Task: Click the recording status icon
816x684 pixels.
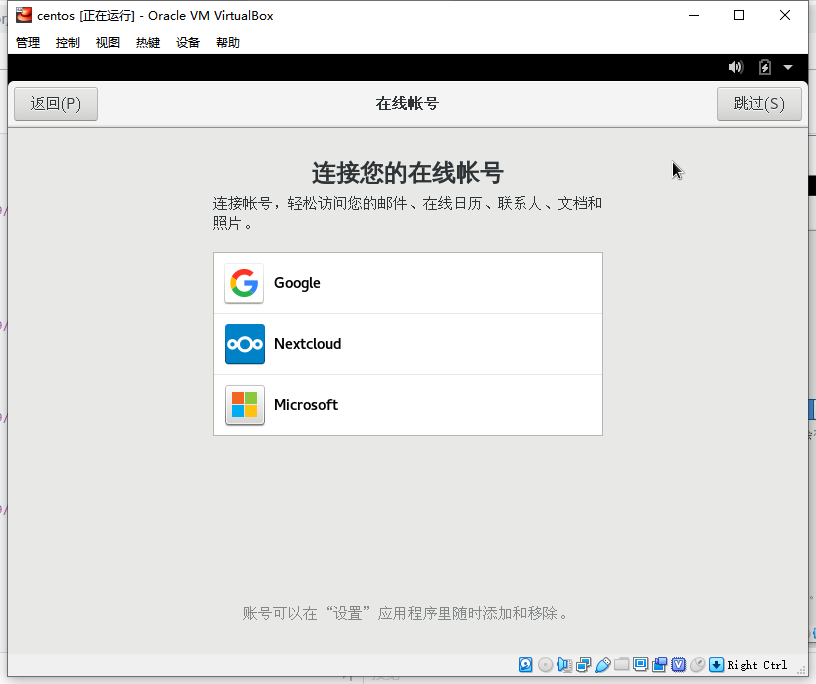Action: [659, 665]
